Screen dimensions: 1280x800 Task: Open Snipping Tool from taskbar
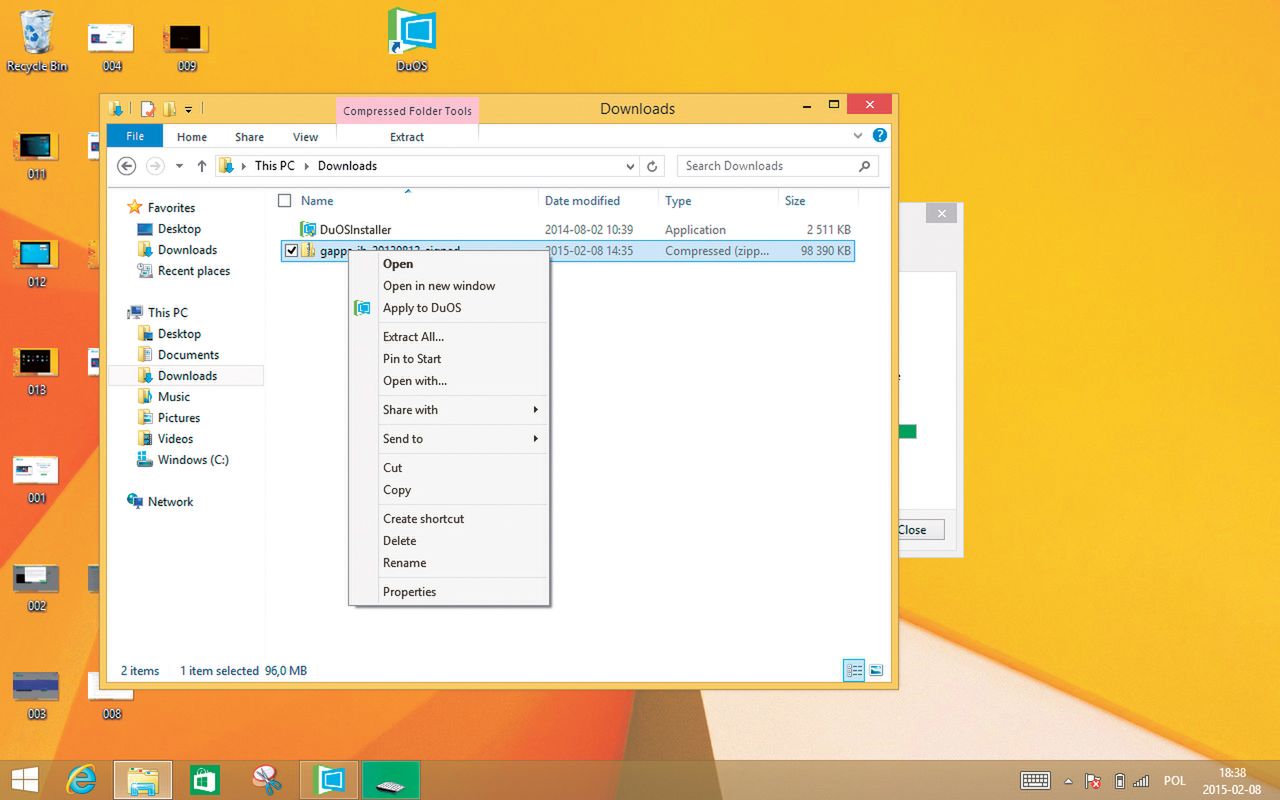tap(267, 780)
